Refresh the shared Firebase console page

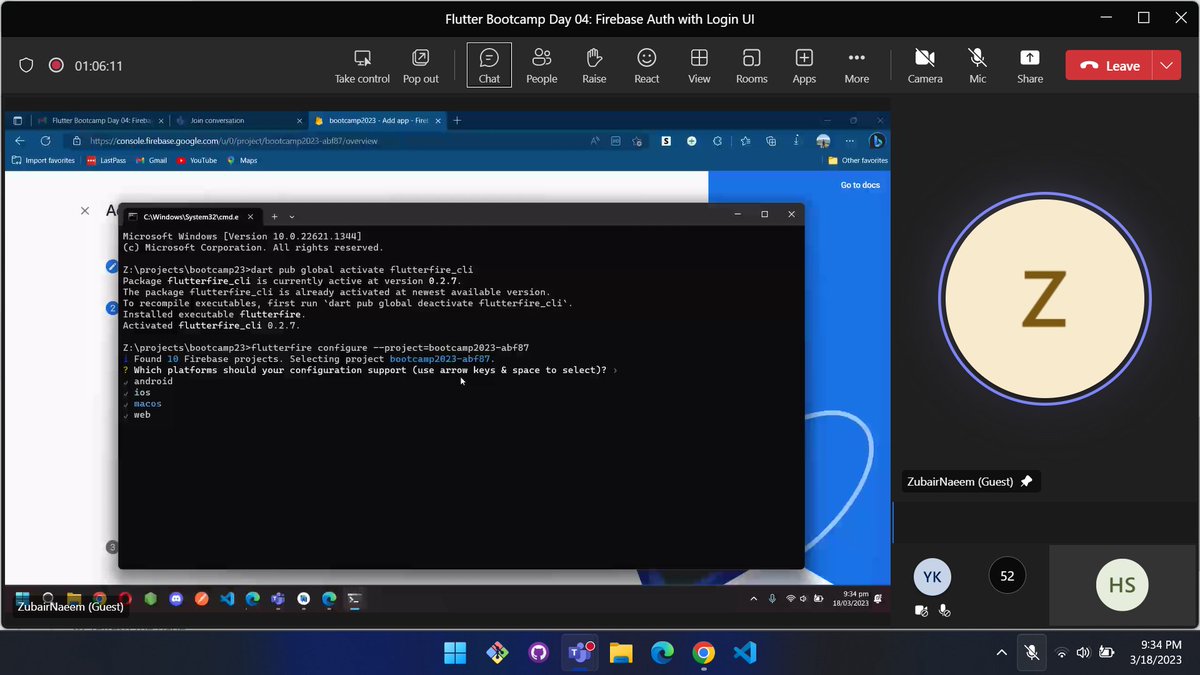tap(45, 141)
